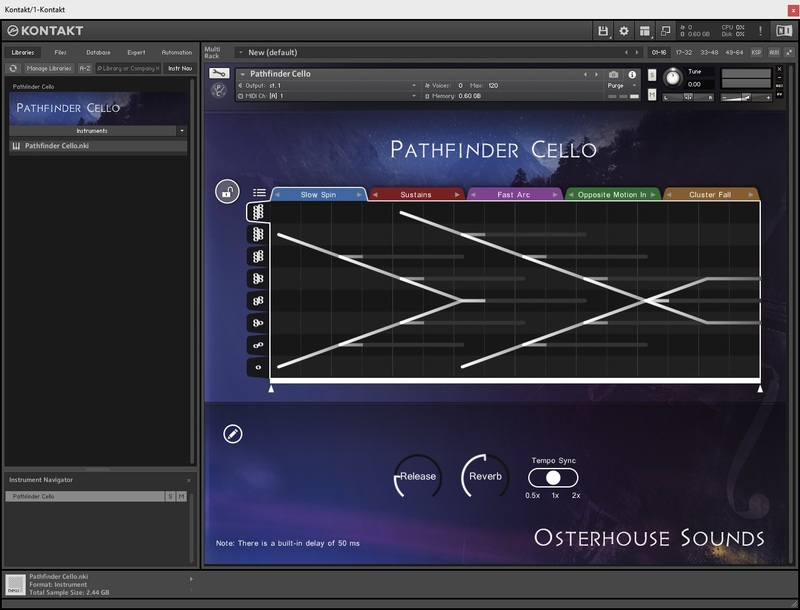Open Kontakt settings gear icon
This screenshot has height=610, width=800.
(x=624, y=31)
